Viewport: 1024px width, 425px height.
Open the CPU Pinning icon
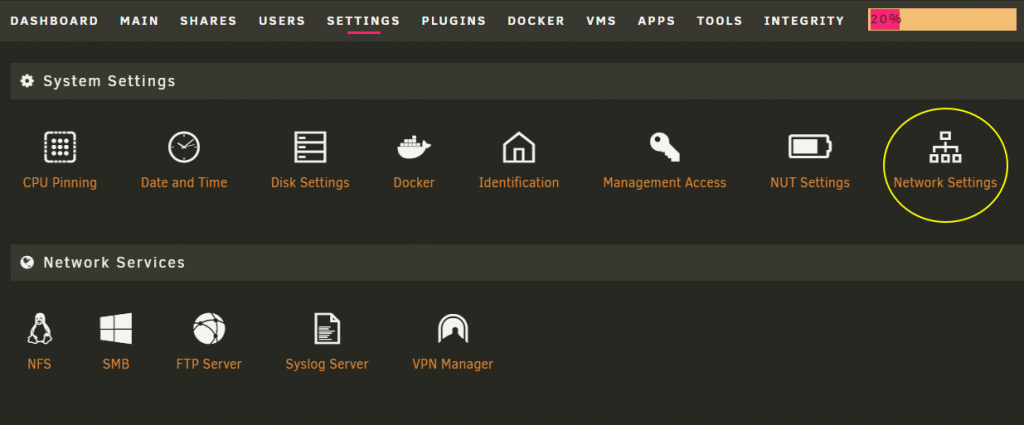pyautogui.click(x=59, y=147)
